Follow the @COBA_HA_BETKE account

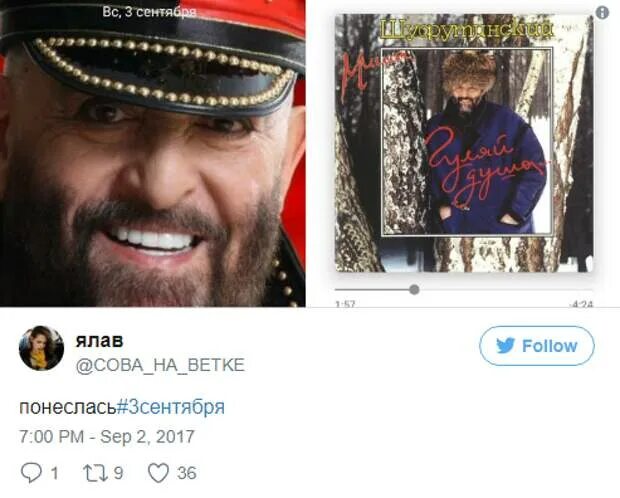coord(537,346)
